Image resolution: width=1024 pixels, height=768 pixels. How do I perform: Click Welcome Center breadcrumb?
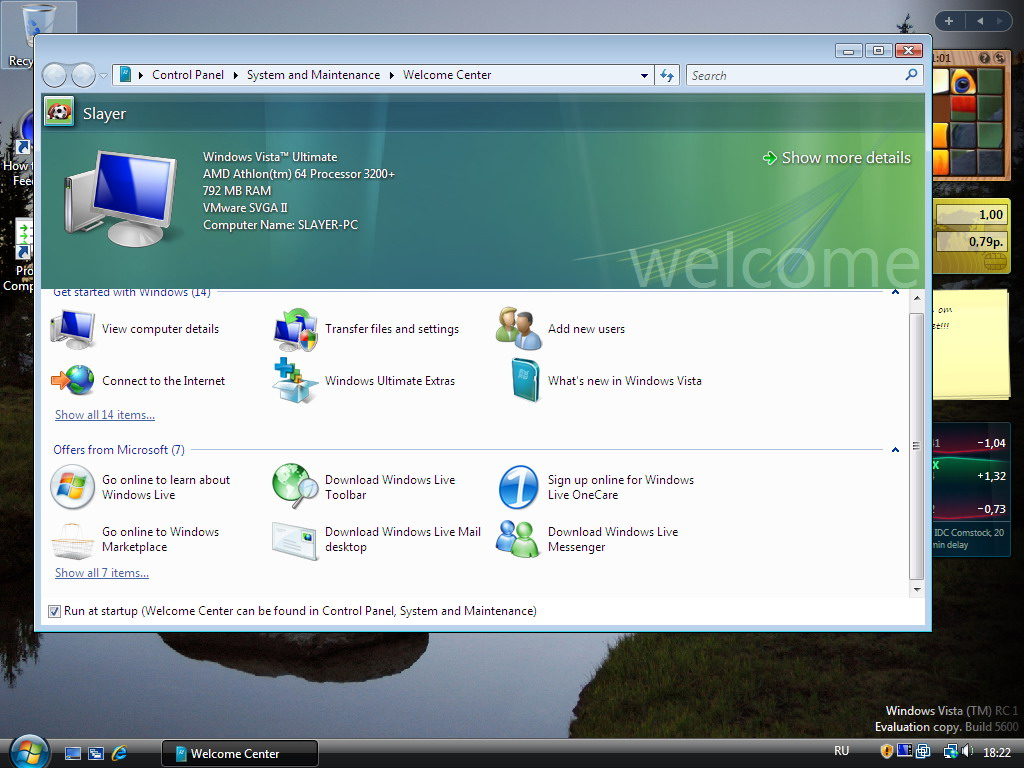tap(447, 75)
